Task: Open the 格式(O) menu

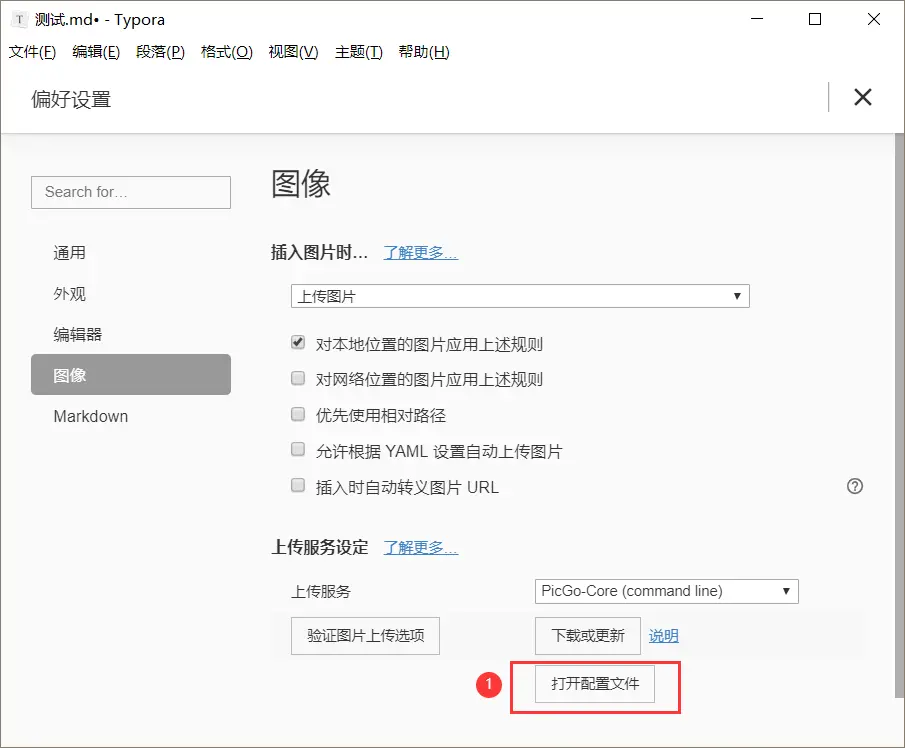Action: pyautogui.click(x=227, y=52)
